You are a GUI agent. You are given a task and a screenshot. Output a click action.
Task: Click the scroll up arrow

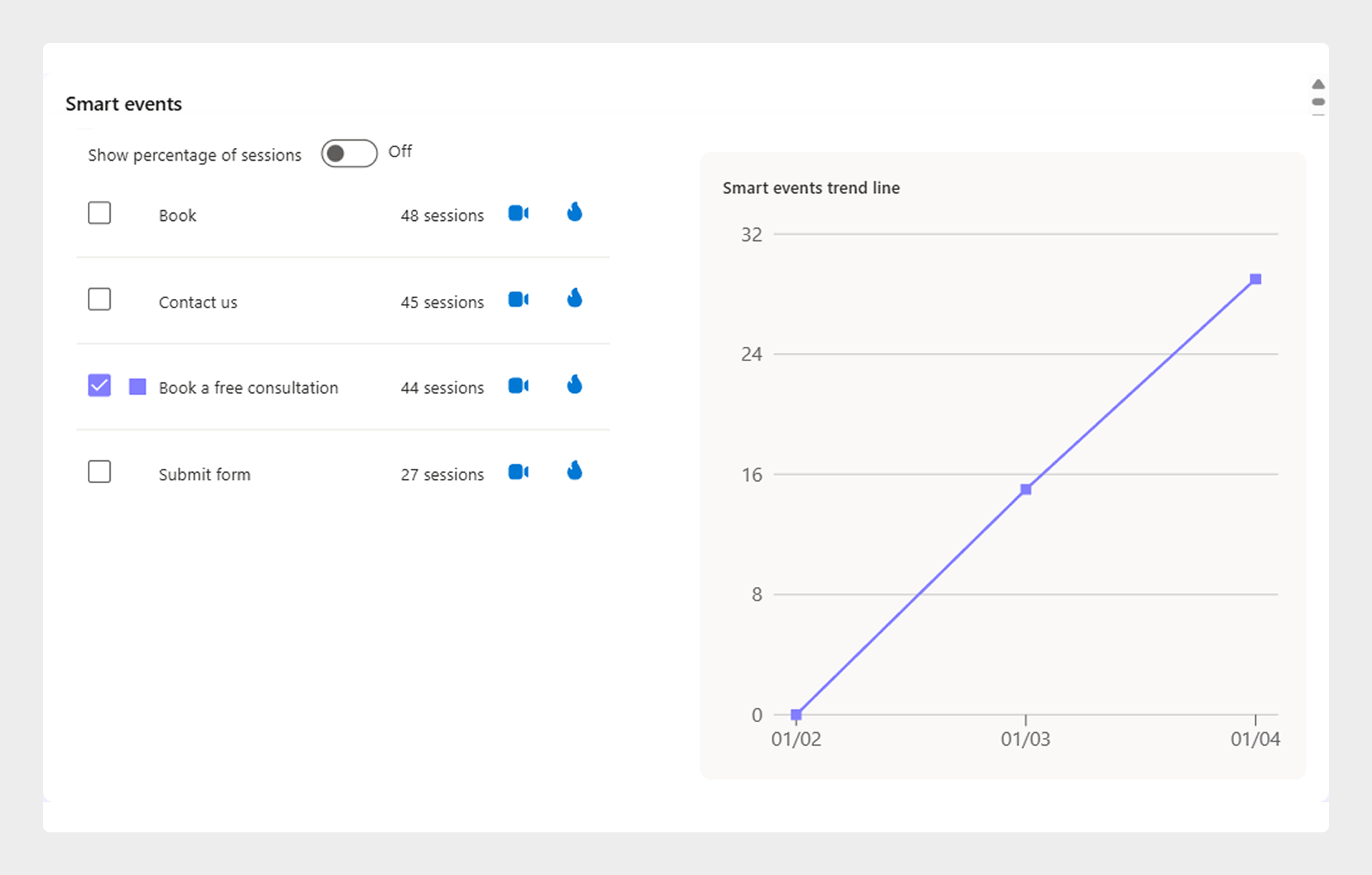click(x=1318, y=84)
